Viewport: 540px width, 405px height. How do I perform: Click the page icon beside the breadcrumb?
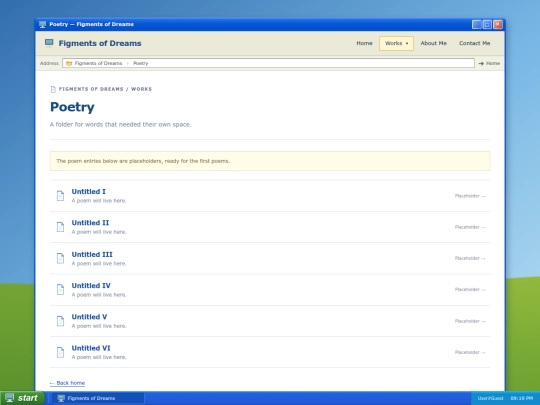click(53, 90)
